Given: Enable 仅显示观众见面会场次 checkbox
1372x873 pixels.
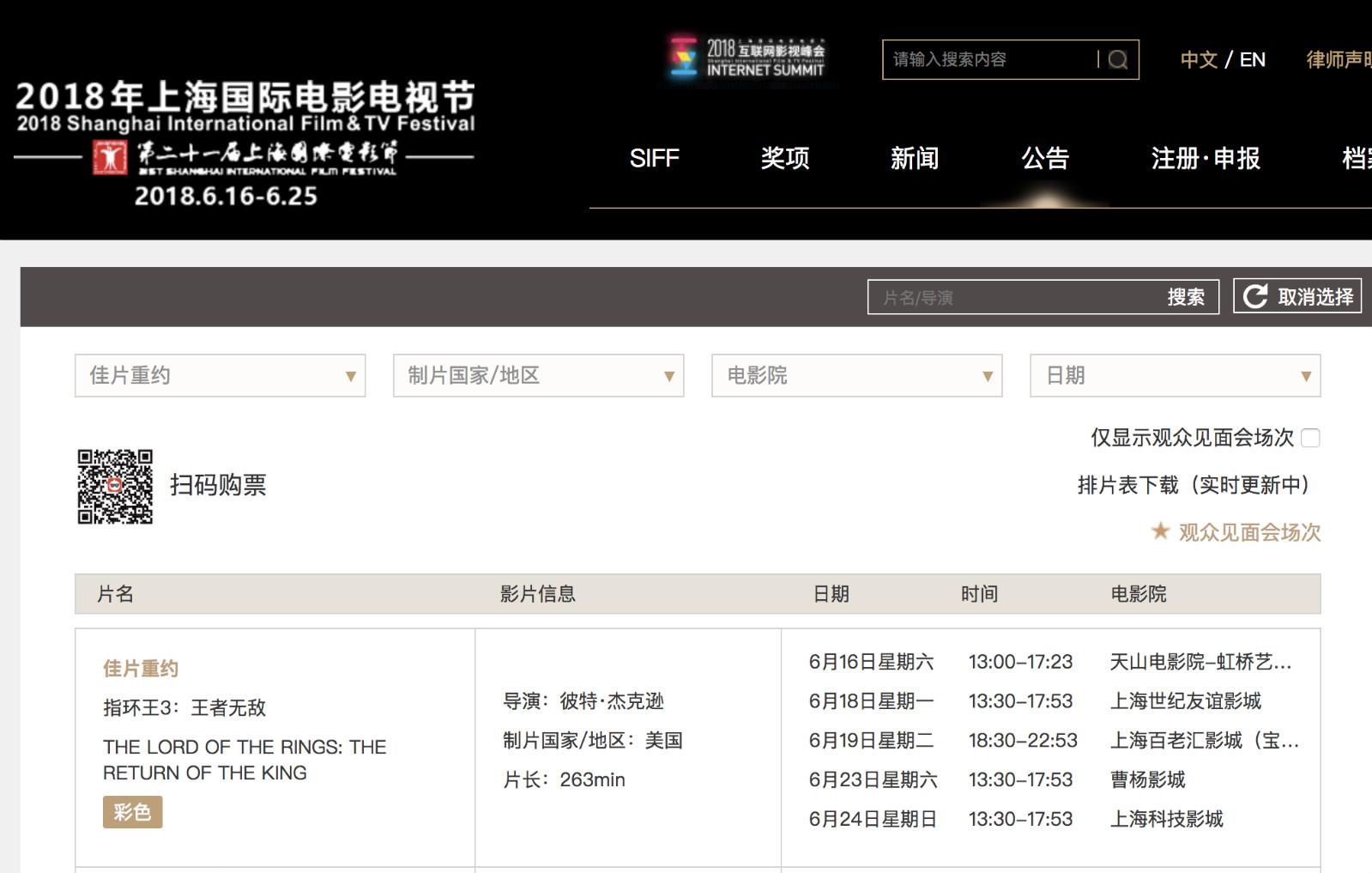Looking at the screenshot, I should click(x=1310, y=438).
